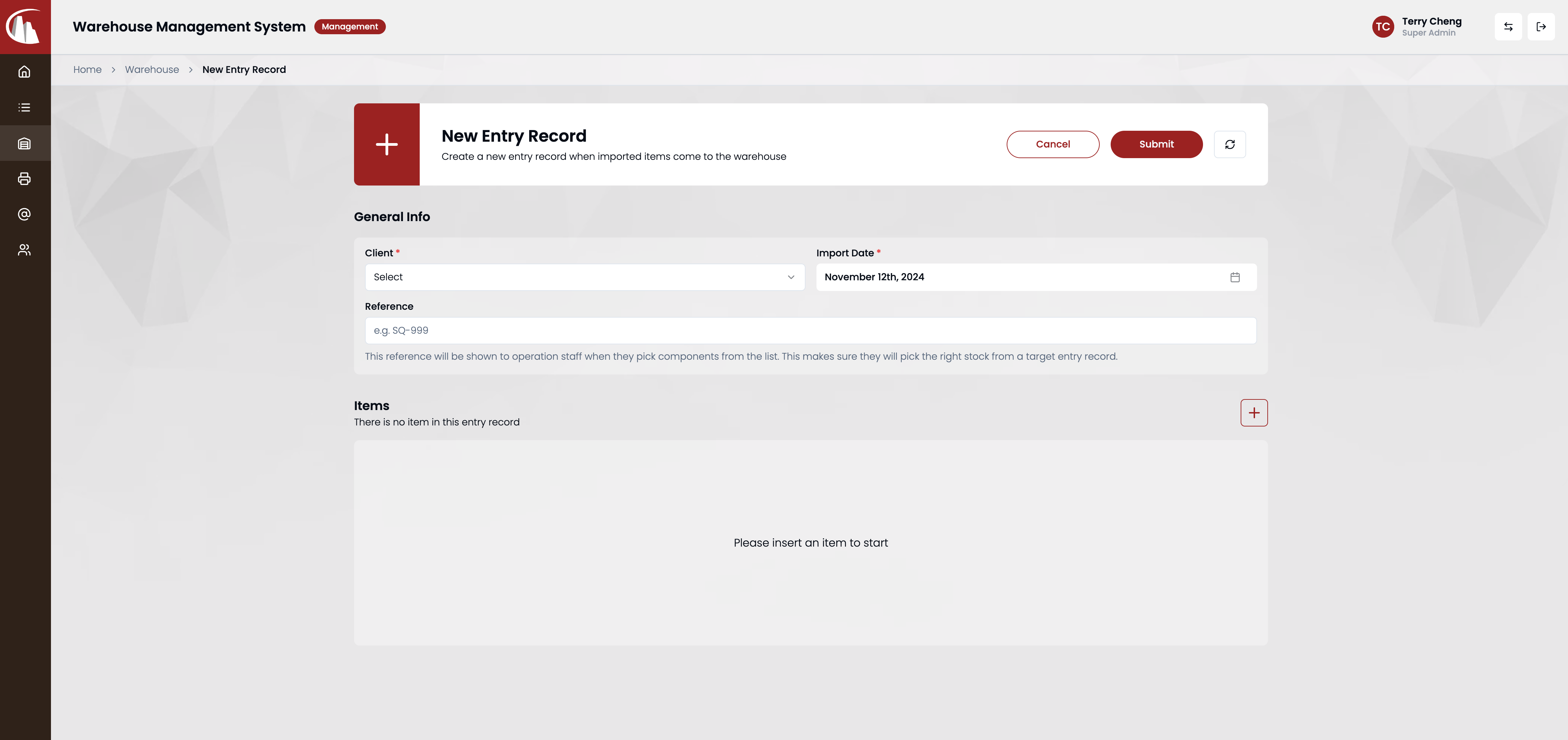Image resolution: width=1568 pixels, height=740 pixels.
Task: Click the Warehouse Management System title
Action: 189,27
